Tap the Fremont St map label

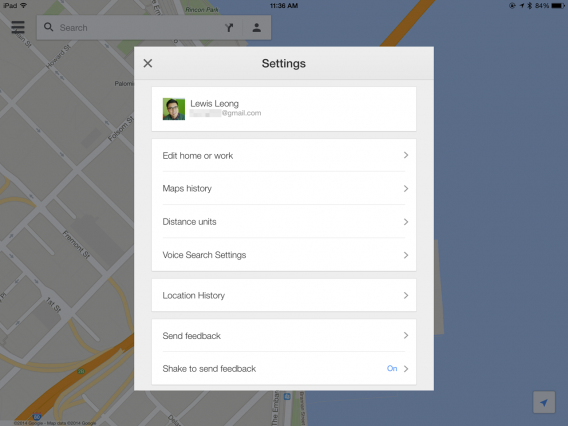click(x=76, y=245)
